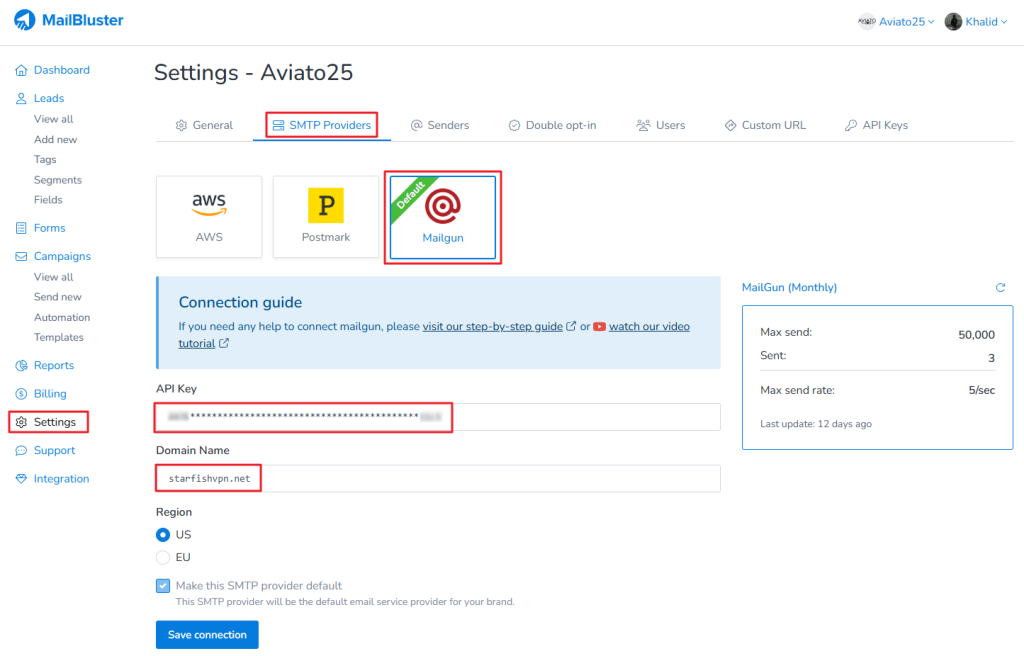The width and height of the screenshot is (1024, 656).
Task: Click the Reports chart icon
Action: tap(21, 365)
